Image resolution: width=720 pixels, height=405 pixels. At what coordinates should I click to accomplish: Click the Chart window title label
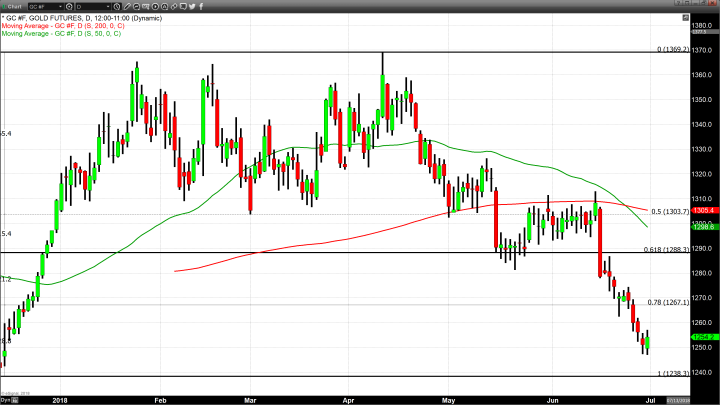15,6
